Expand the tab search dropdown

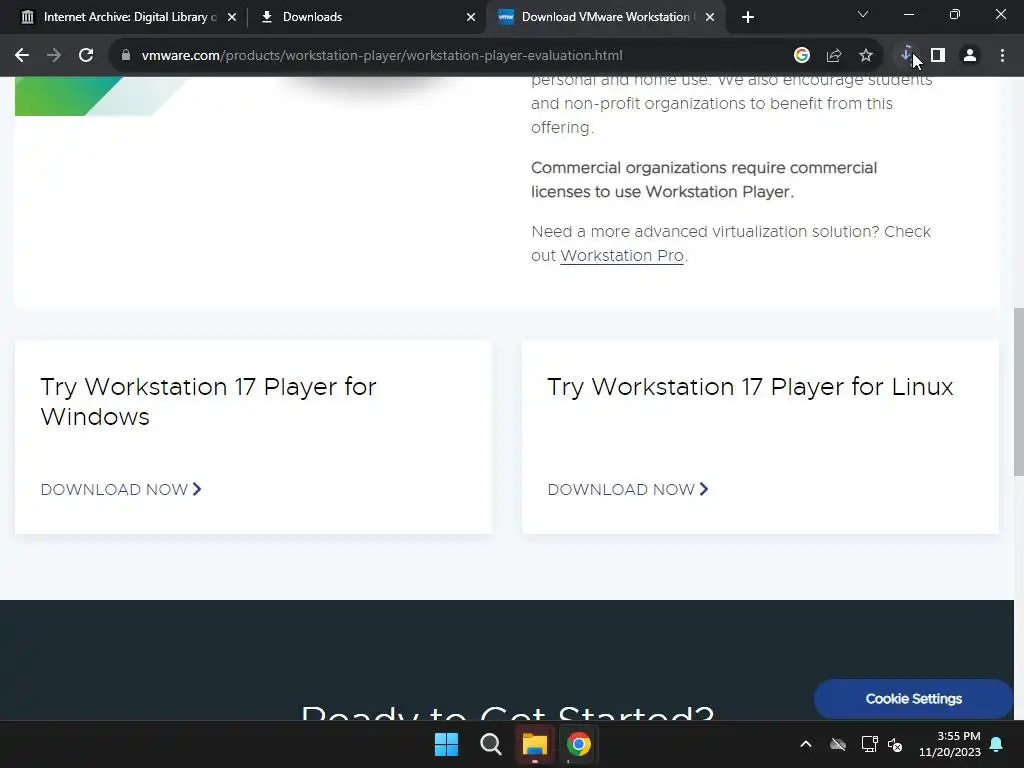(863, 14)
